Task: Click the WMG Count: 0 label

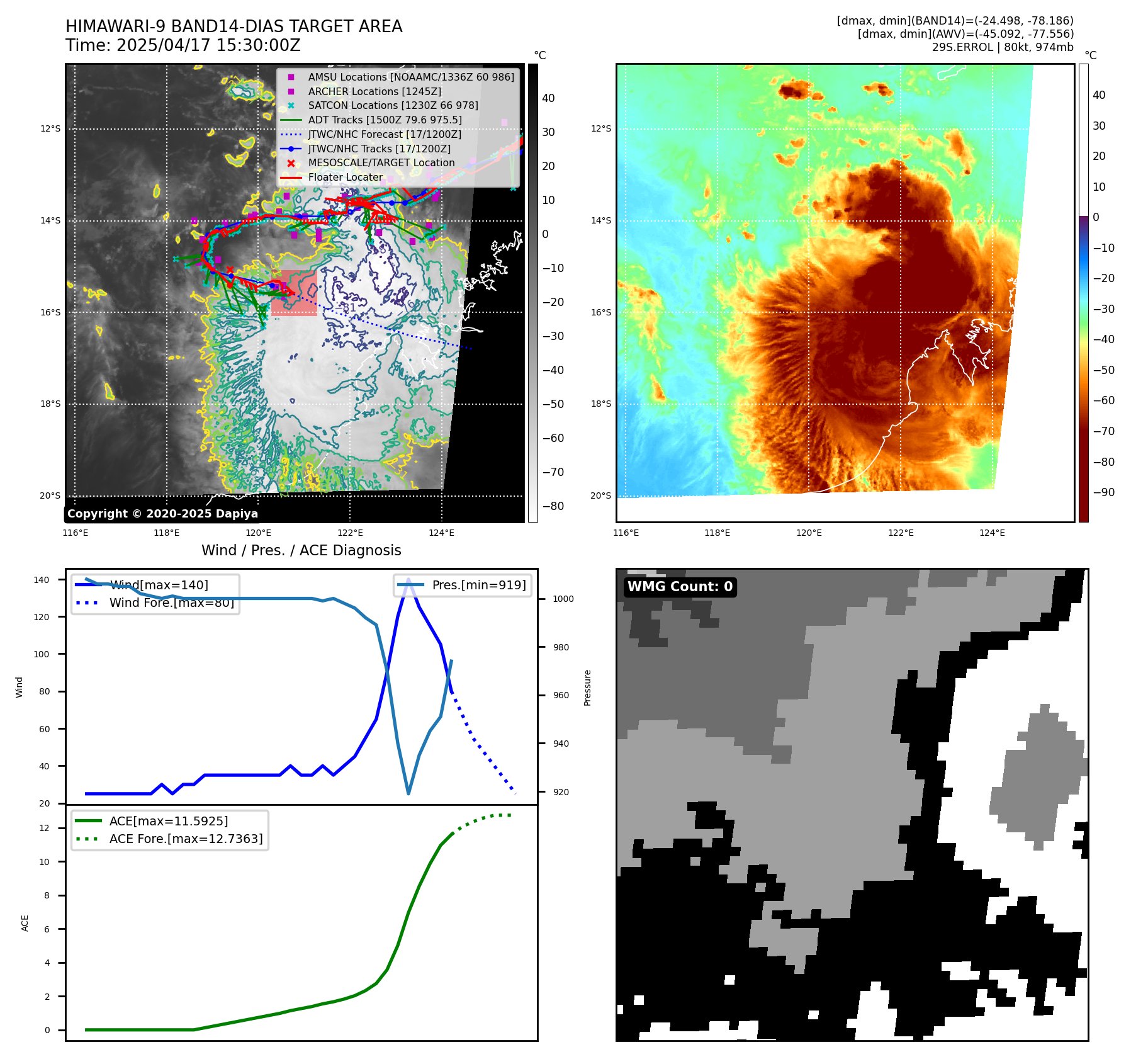Action: point(680,587)
